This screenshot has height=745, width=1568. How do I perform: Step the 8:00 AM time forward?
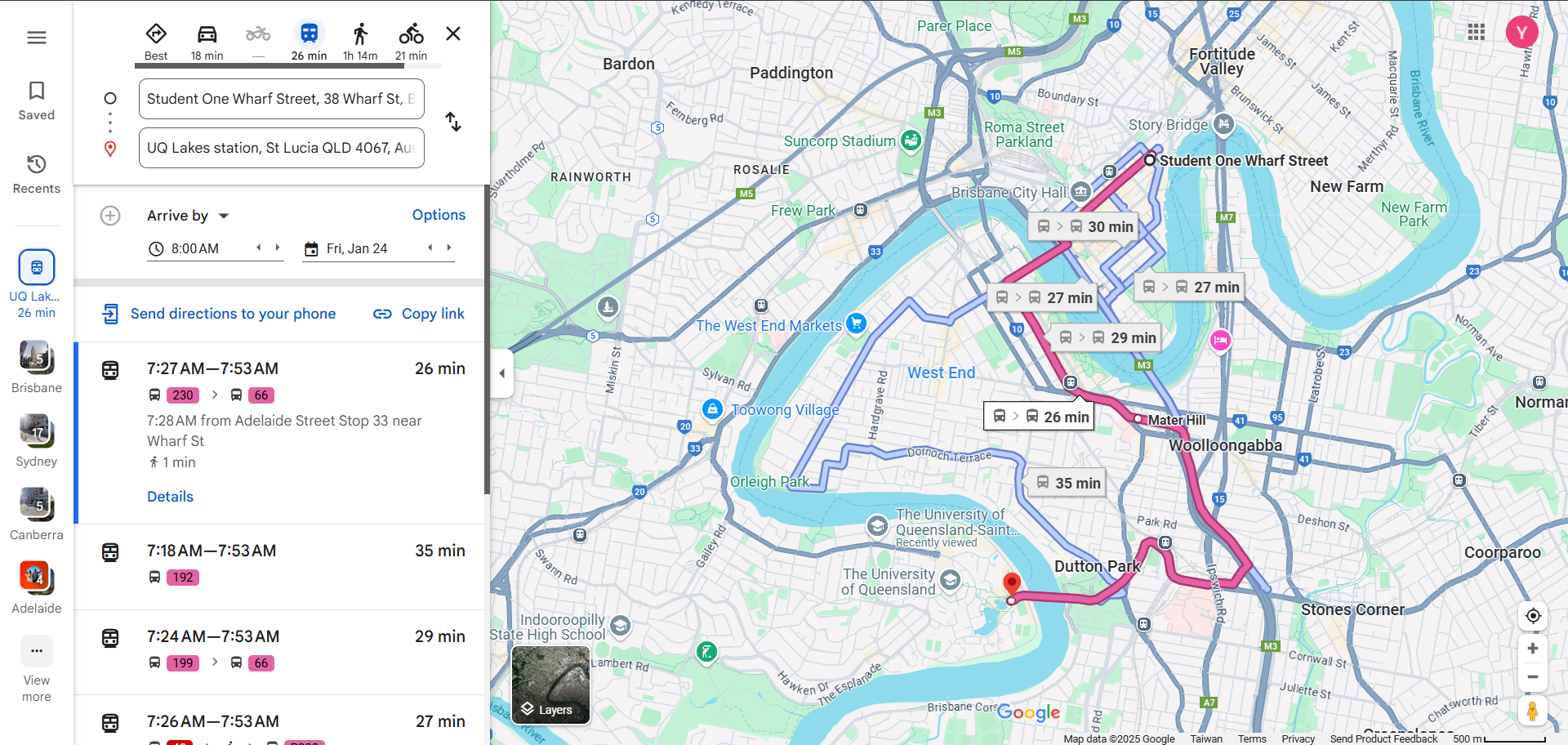[x=278, y=248]
